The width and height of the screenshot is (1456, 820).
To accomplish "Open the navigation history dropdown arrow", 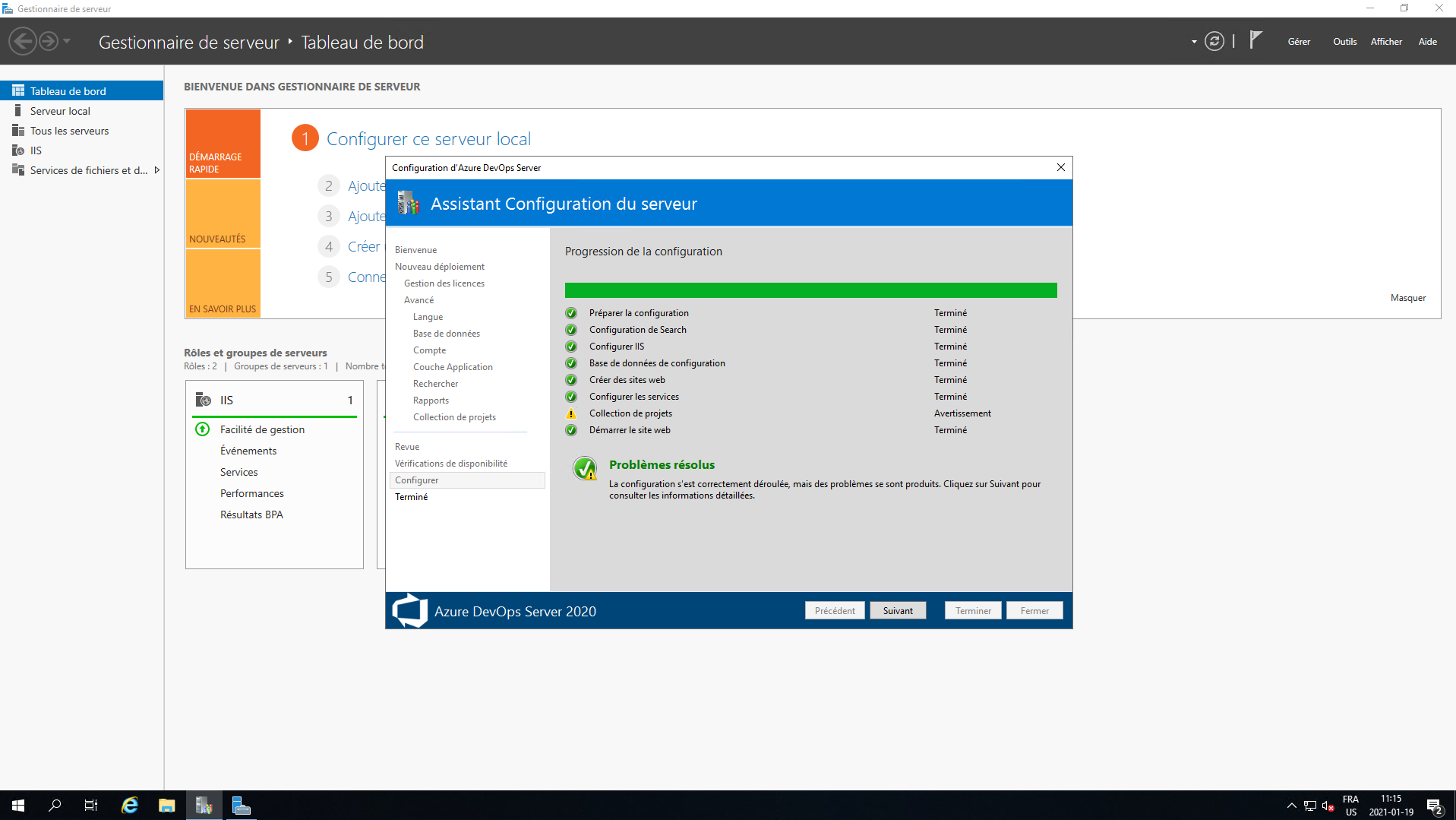I will coord(67,41).
